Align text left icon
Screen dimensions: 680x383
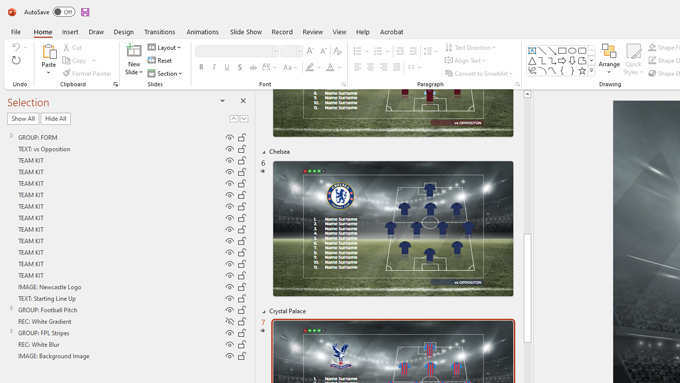coord(357,67)
